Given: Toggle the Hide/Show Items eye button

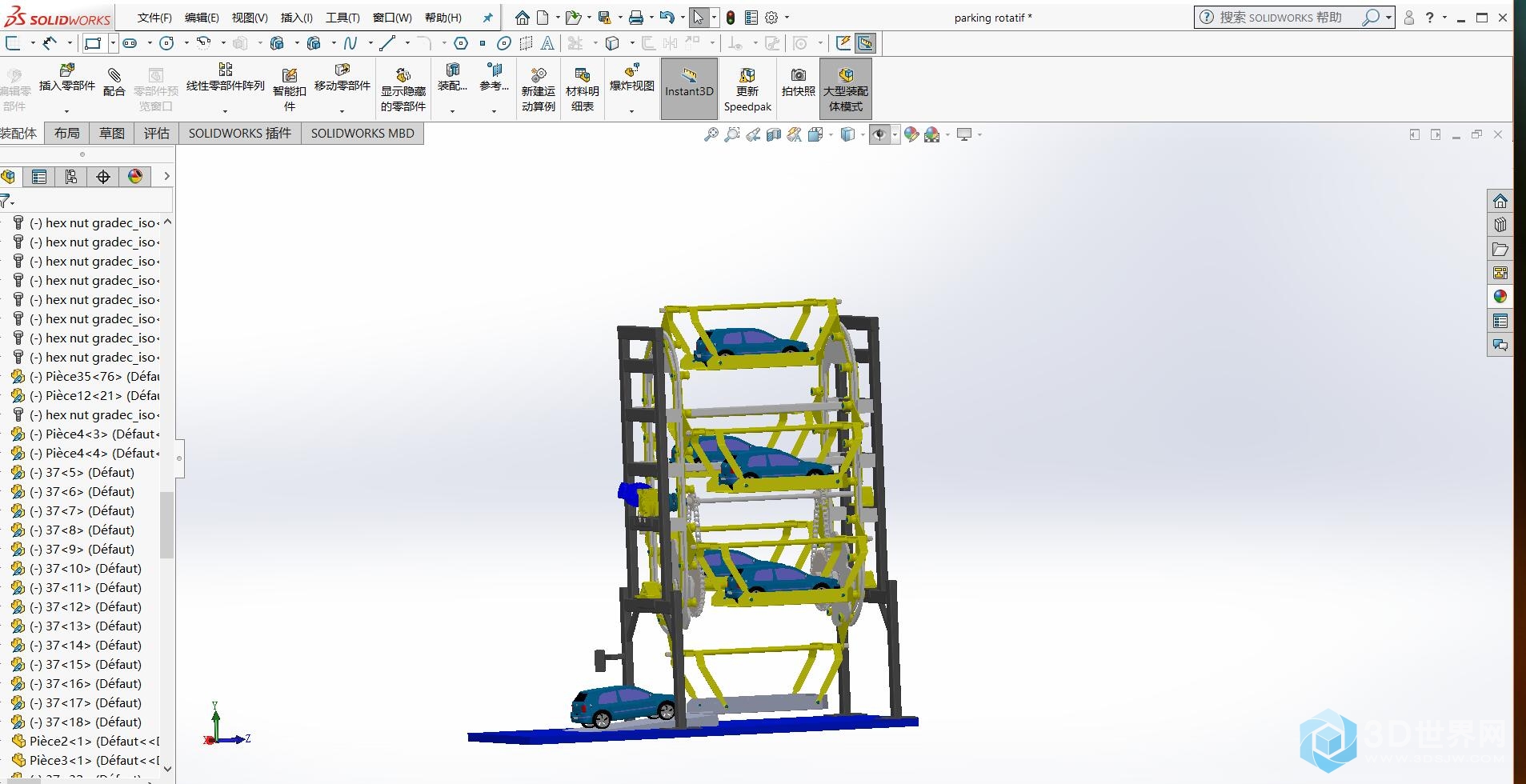Looking at the screenshot, I should (879, 134).
